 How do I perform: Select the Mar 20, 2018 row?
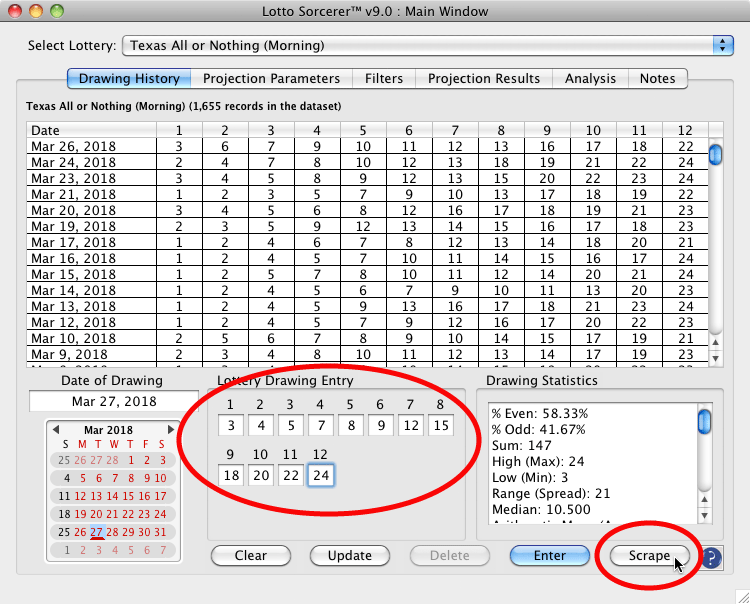click(367, 210)
